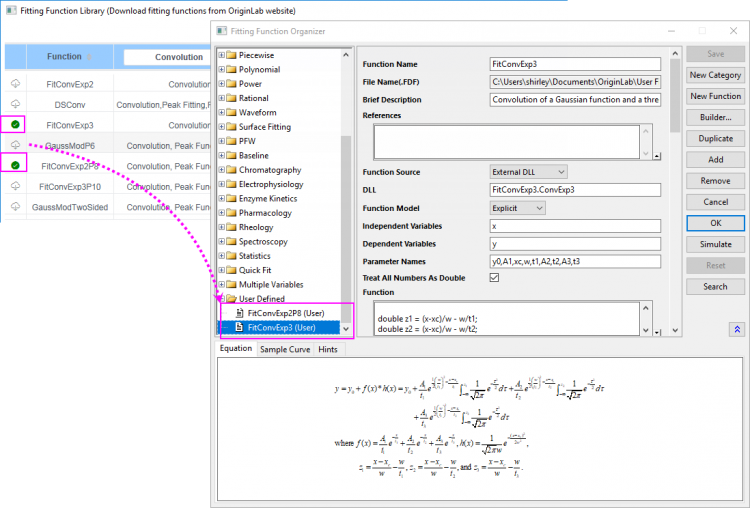This screenshot has width=750, height=510.
Task: Click the category tree vertical scrollbar
Action: point(346,192)
